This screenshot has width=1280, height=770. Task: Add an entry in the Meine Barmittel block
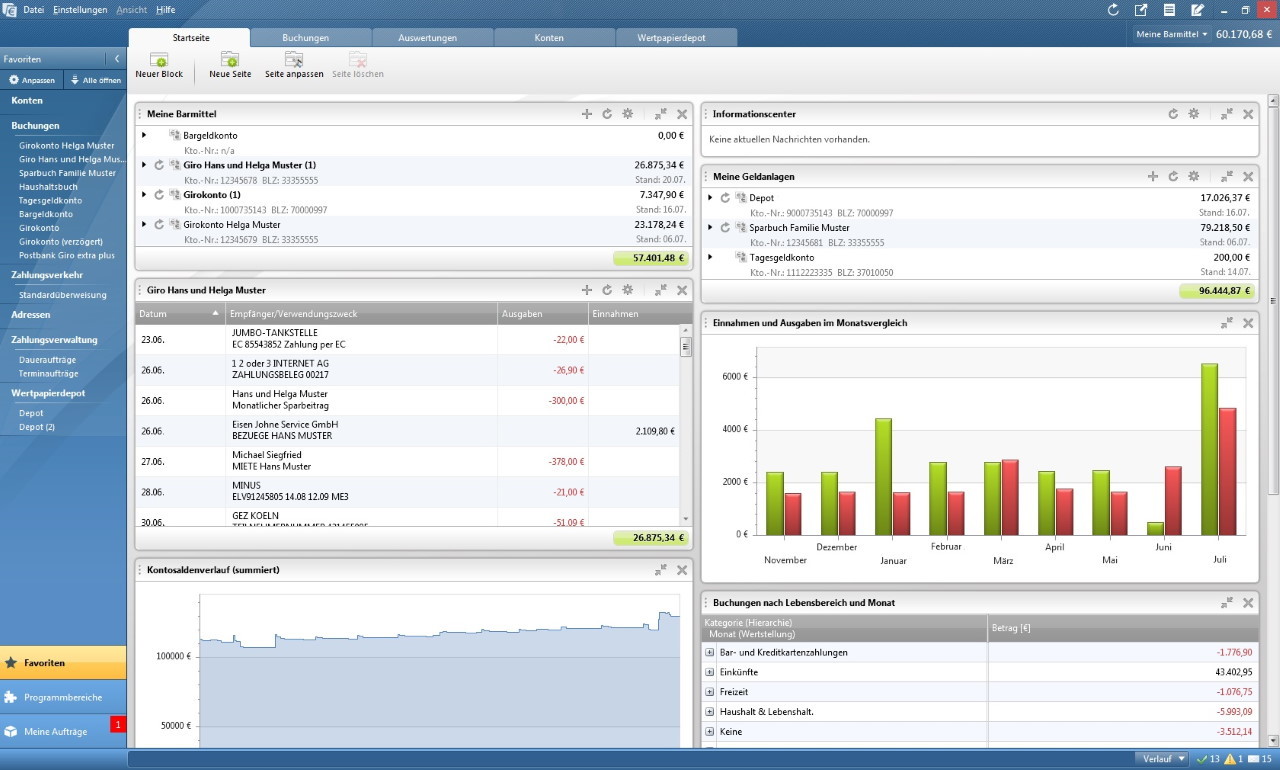click(x=587, y=114)
